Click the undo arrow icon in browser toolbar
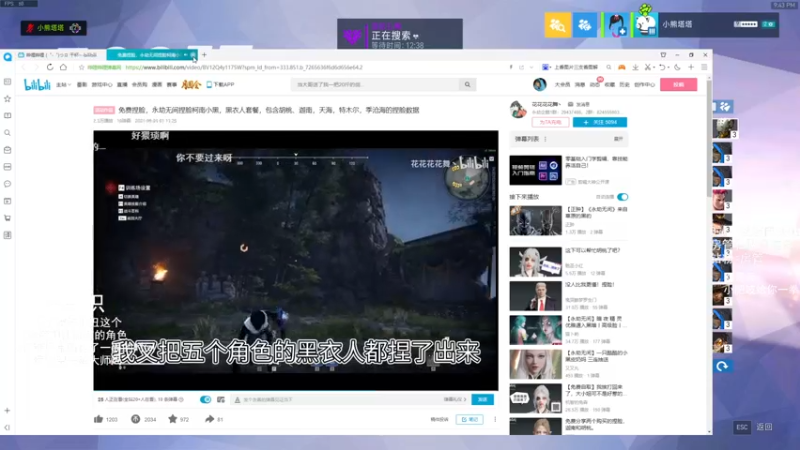The height and width of the screenshot is (450, 800). click(662, 67)
